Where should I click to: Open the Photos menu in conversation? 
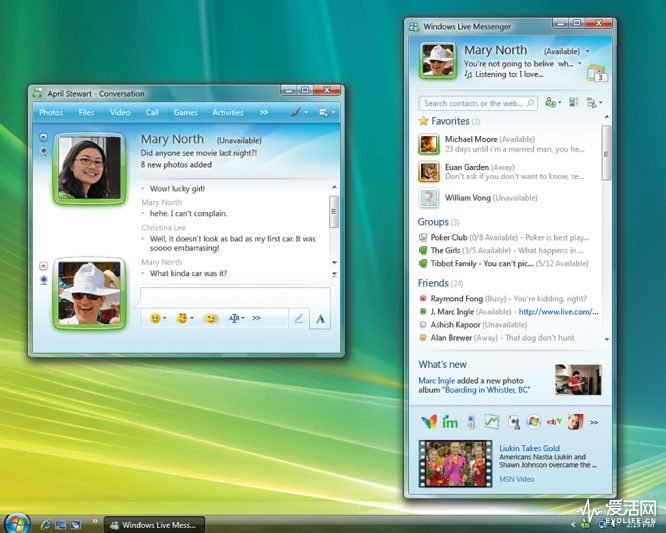click(x=51, y=113)
